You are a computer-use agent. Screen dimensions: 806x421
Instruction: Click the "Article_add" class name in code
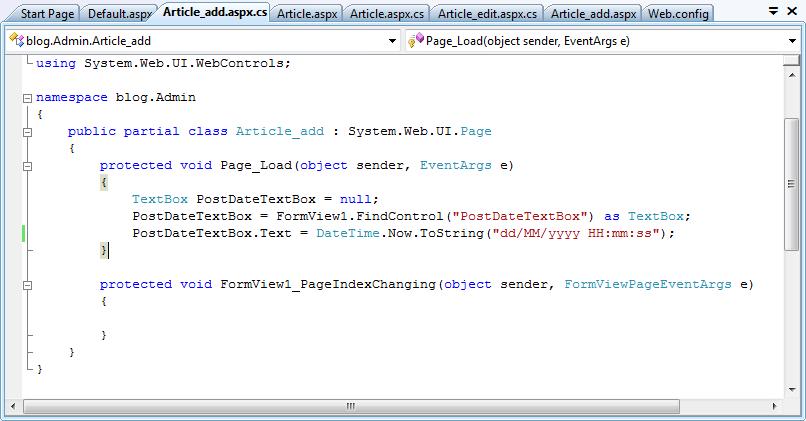[280, 132]
